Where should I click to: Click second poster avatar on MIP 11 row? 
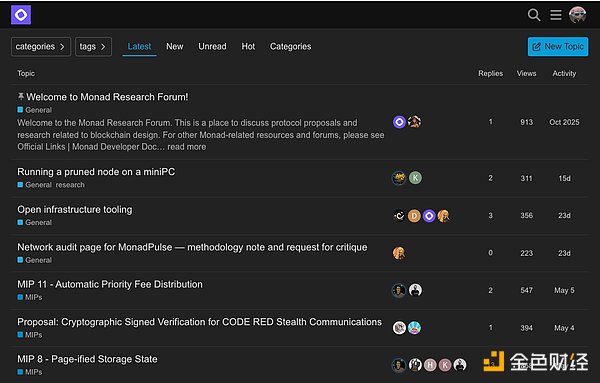[x=415, y=290]
